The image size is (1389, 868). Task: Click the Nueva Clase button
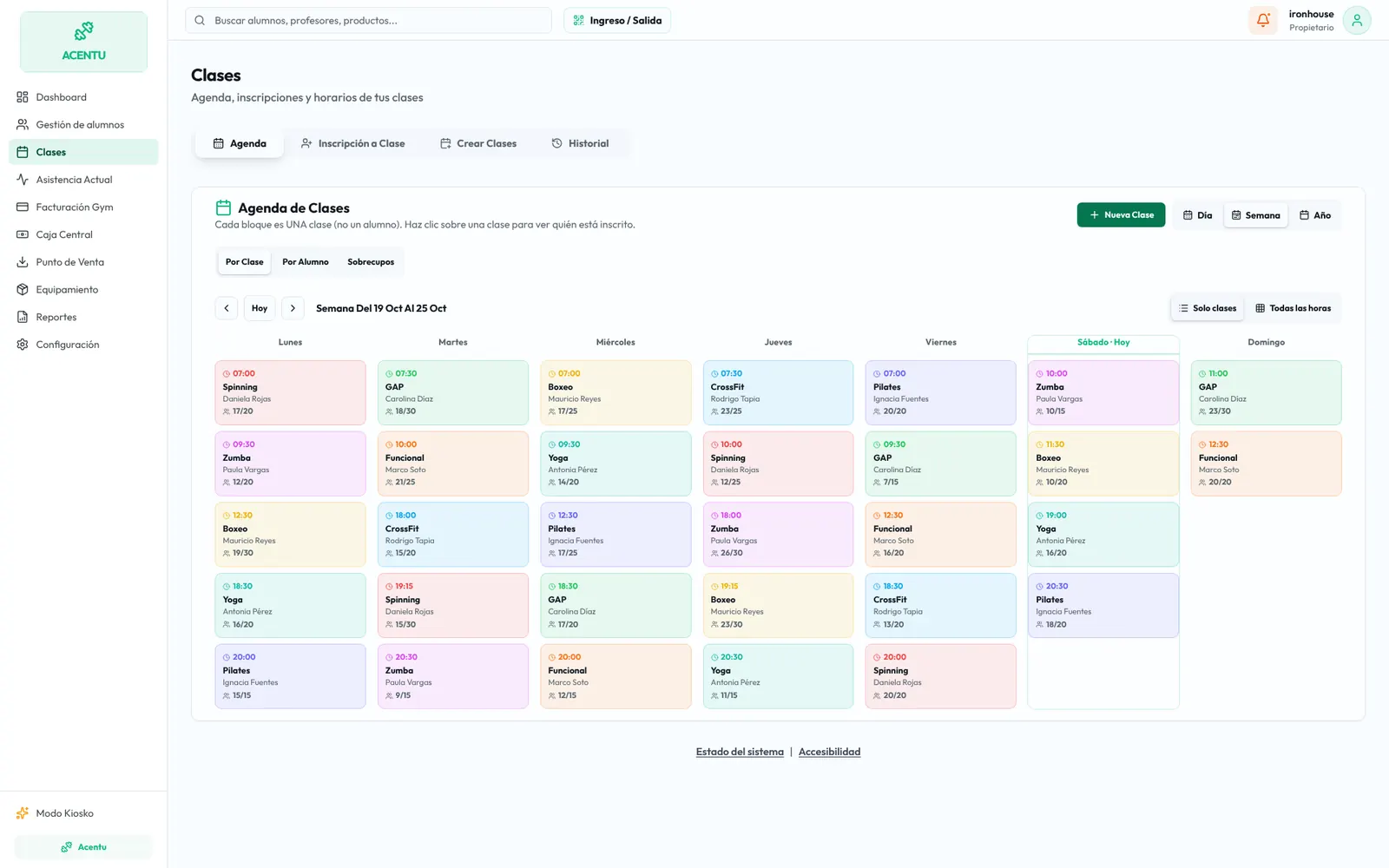pyautogui.click(x=1121, y=215)
